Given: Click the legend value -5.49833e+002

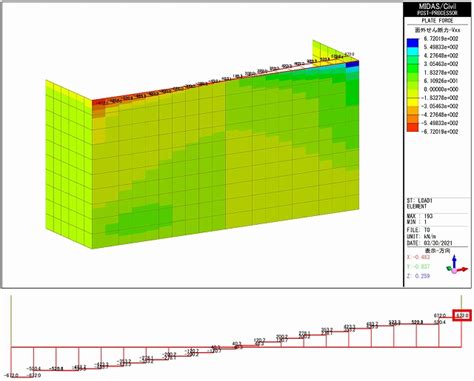Looking at the screenshot, I should 439,123.
